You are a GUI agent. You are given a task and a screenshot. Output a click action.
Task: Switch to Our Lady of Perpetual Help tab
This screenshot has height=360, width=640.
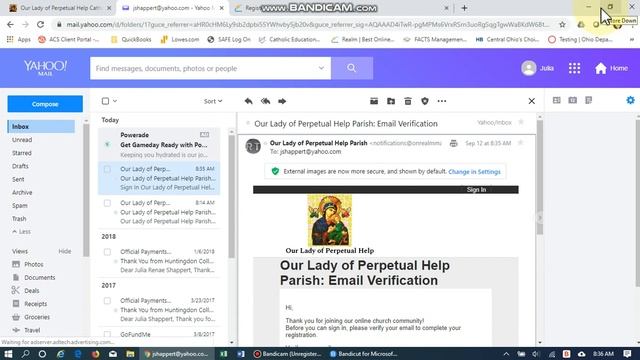[60, 8]
